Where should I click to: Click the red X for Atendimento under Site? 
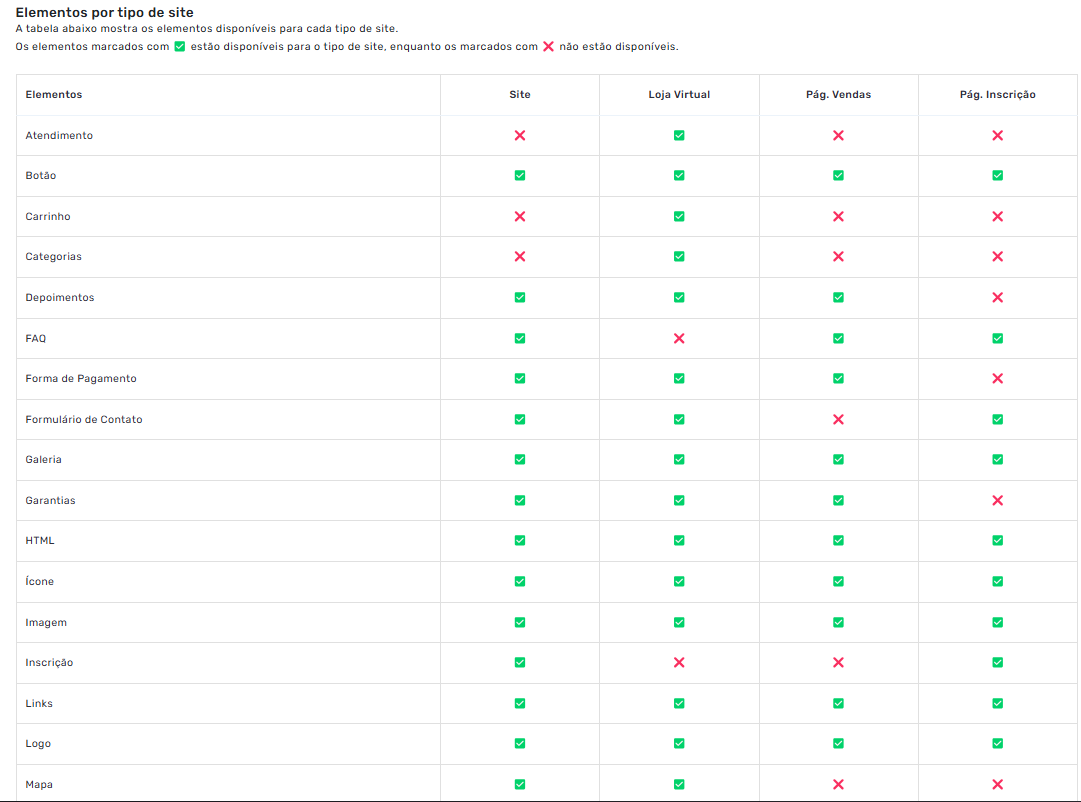pos(519,135)
